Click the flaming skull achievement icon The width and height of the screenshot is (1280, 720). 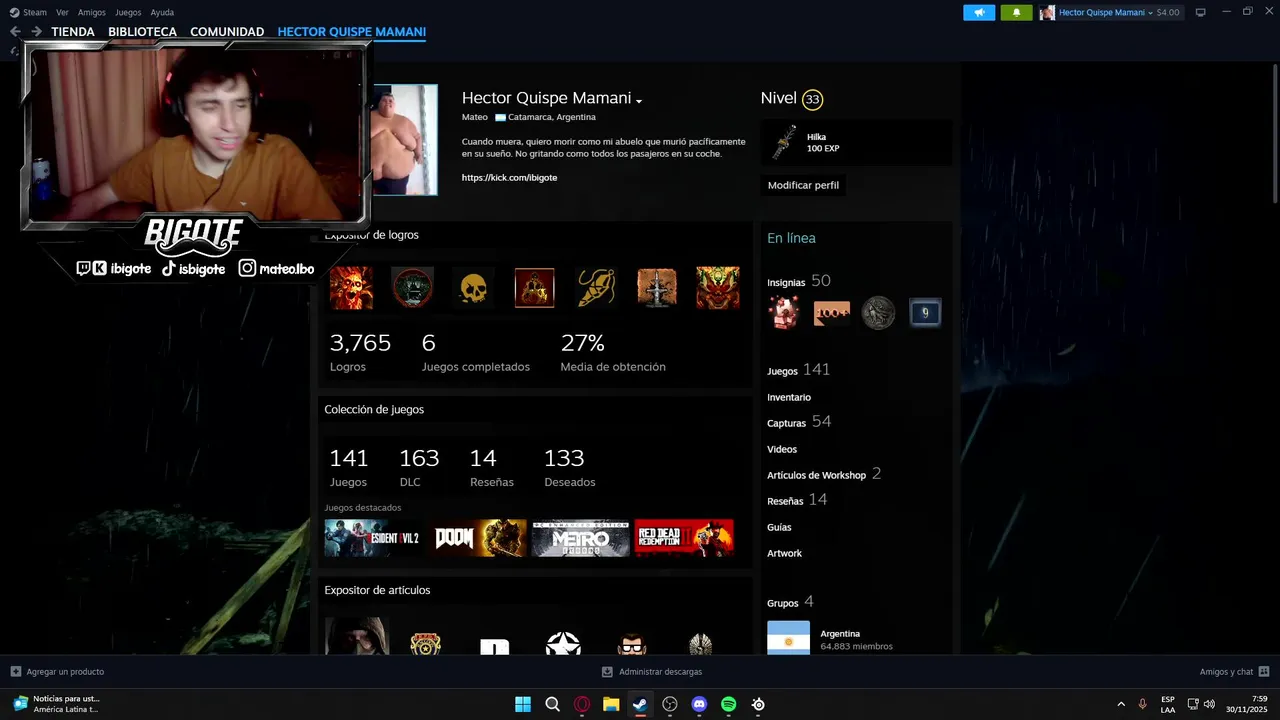click(351, 288)
